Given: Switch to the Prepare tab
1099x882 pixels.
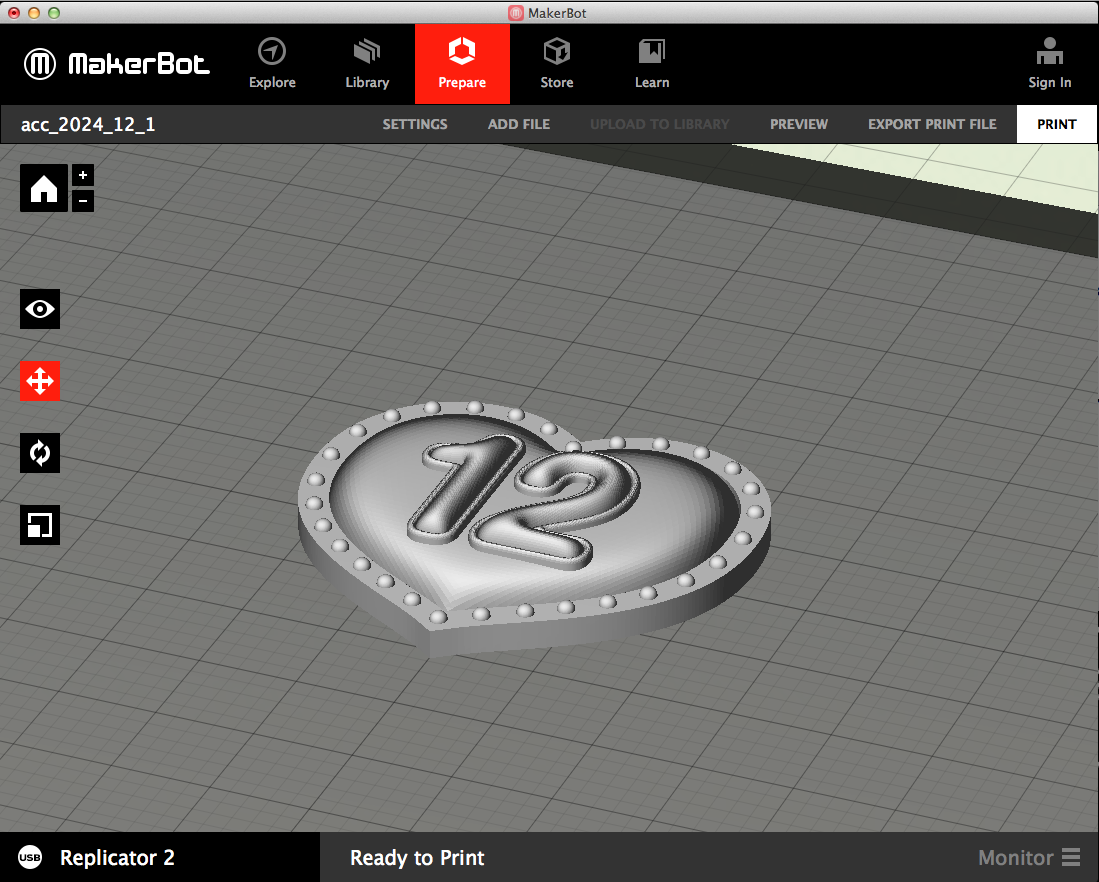Looking at the screenshot, I should [x=462, y=64].
